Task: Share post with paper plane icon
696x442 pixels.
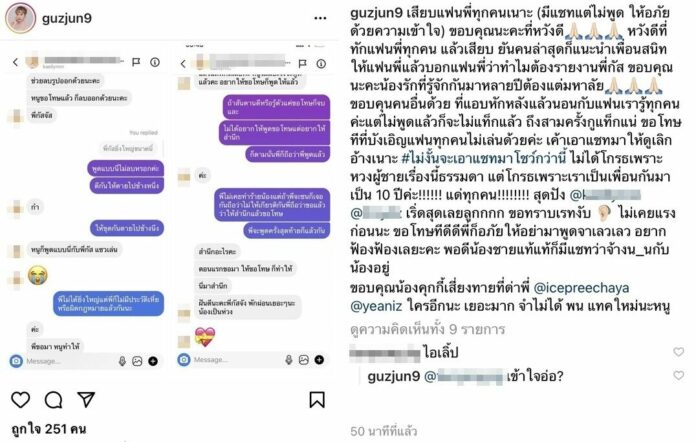Action: pyautogui.click(x=86, y=399)
